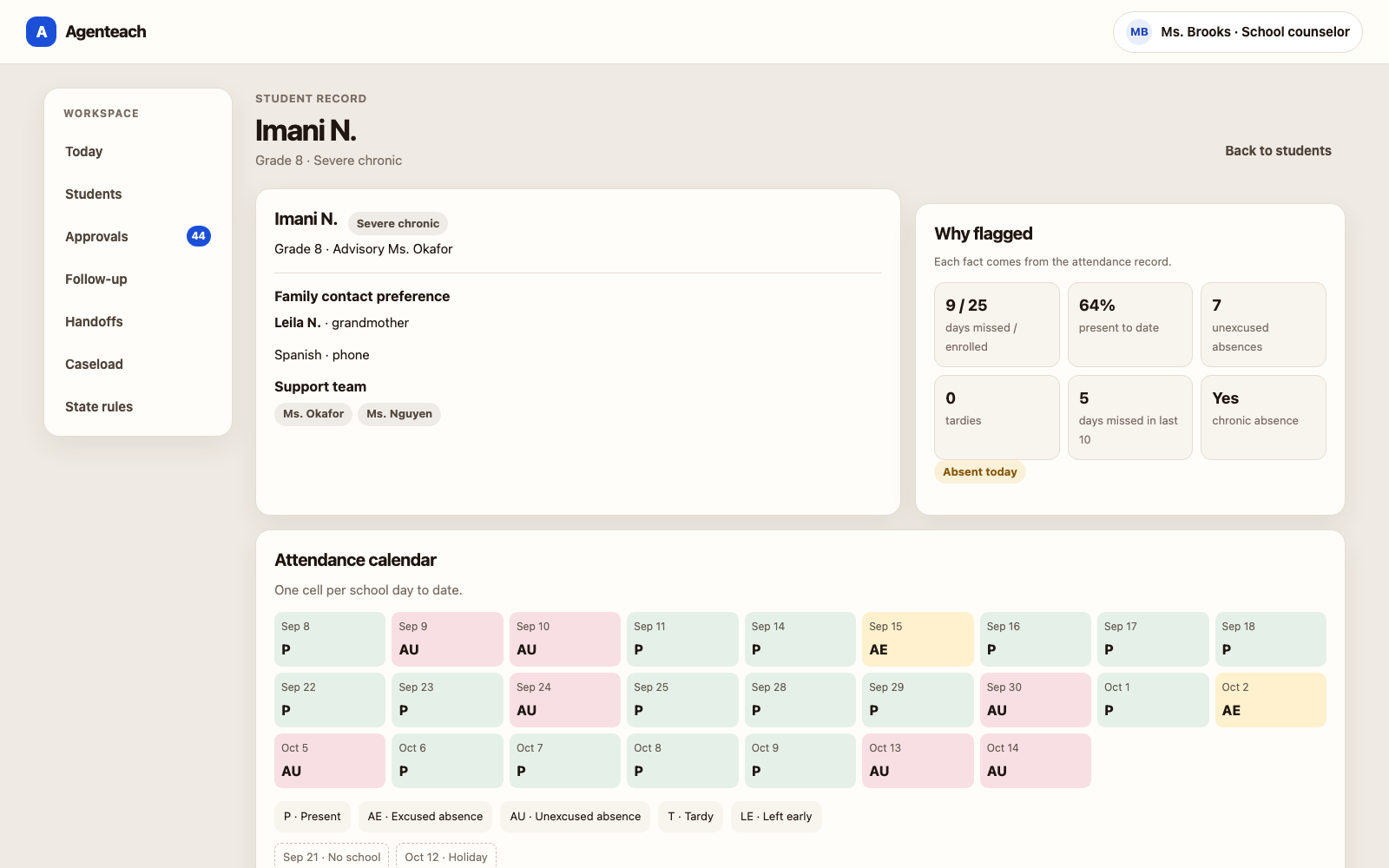Select the Sep 22 calendar cell
1389x868 pixels.
(x=330, y=700)
